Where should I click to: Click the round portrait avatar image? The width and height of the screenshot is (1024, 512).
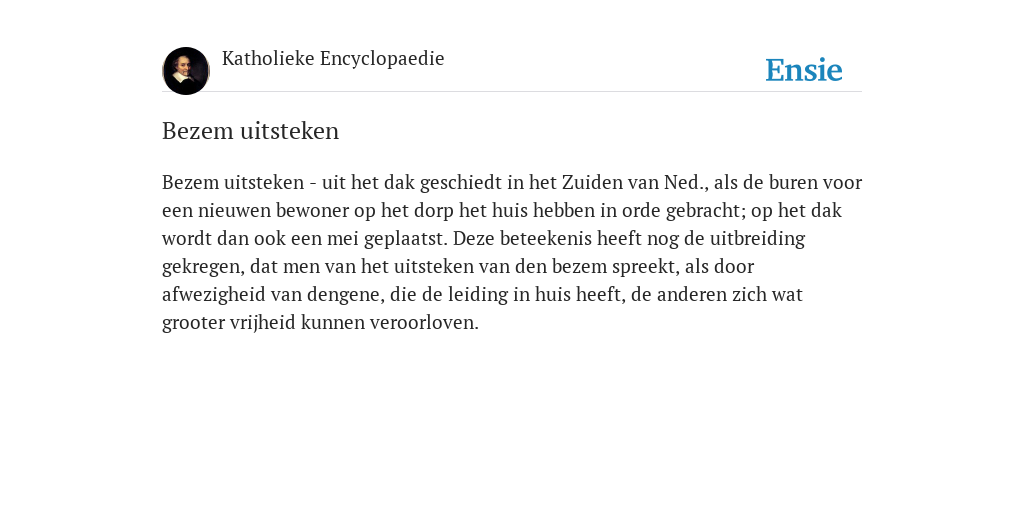tap(186, 71)
